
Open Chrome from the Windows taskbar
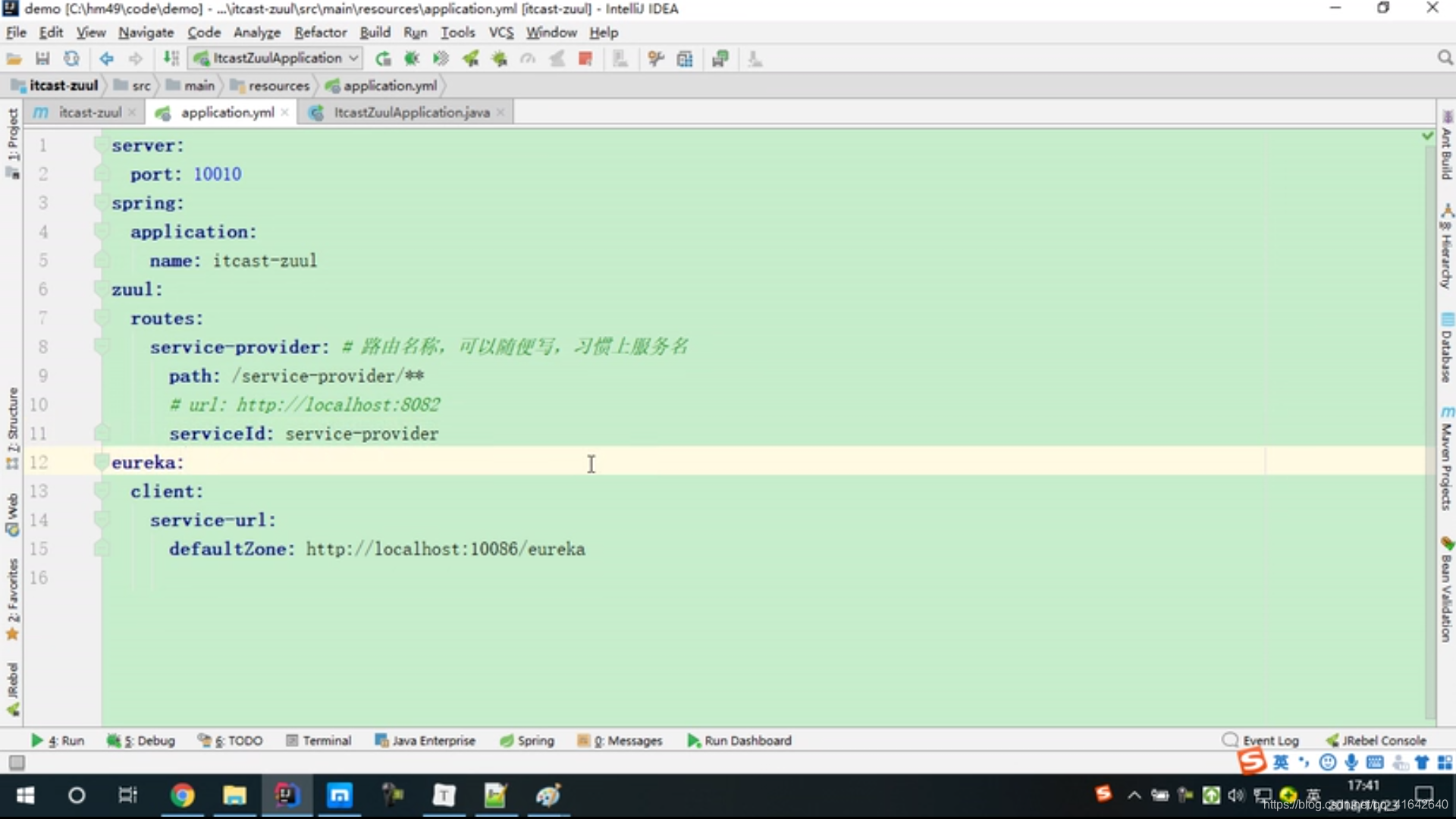coord(182,795)
